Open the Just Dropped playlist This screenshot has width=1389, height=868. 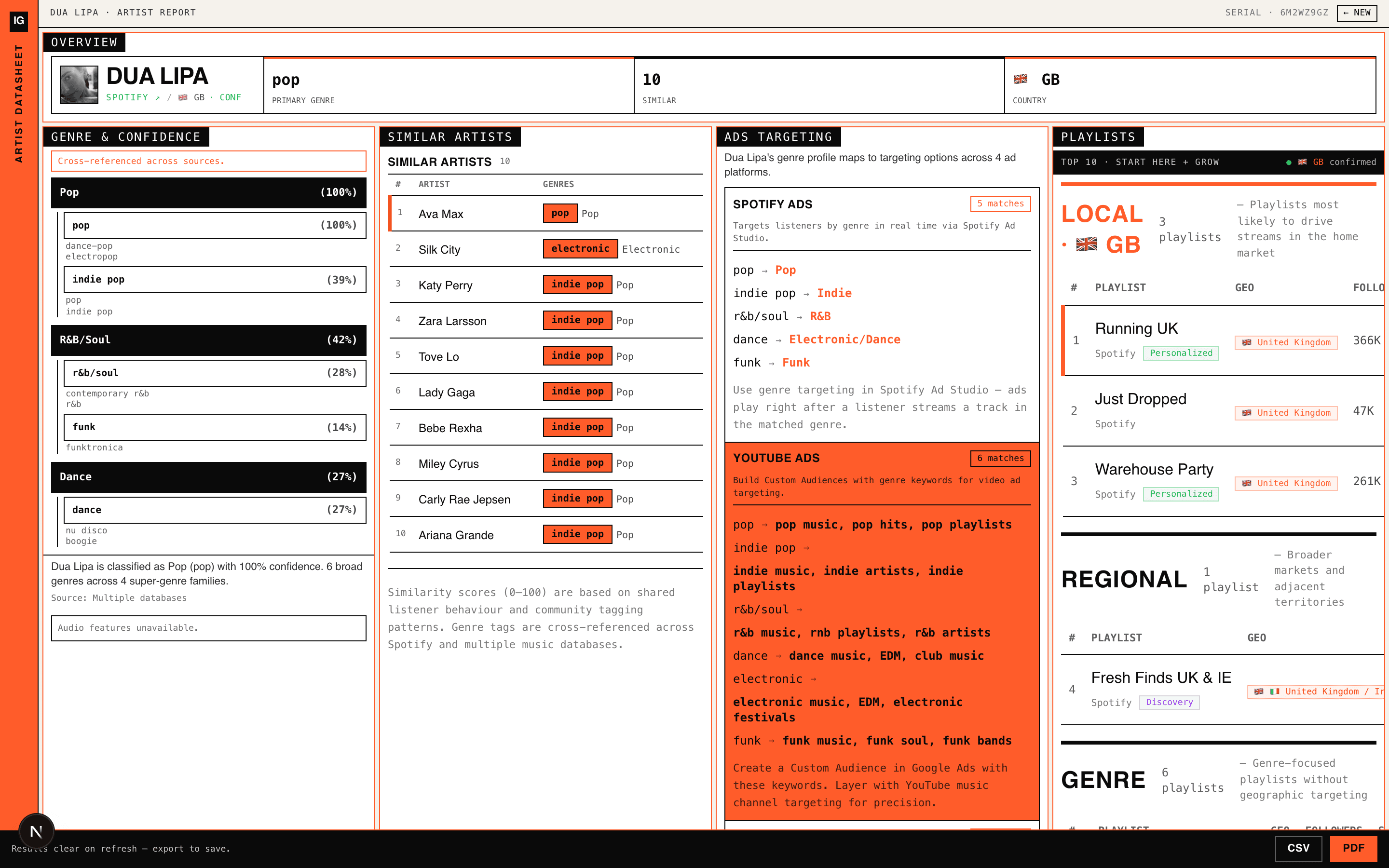point(1140,399)
